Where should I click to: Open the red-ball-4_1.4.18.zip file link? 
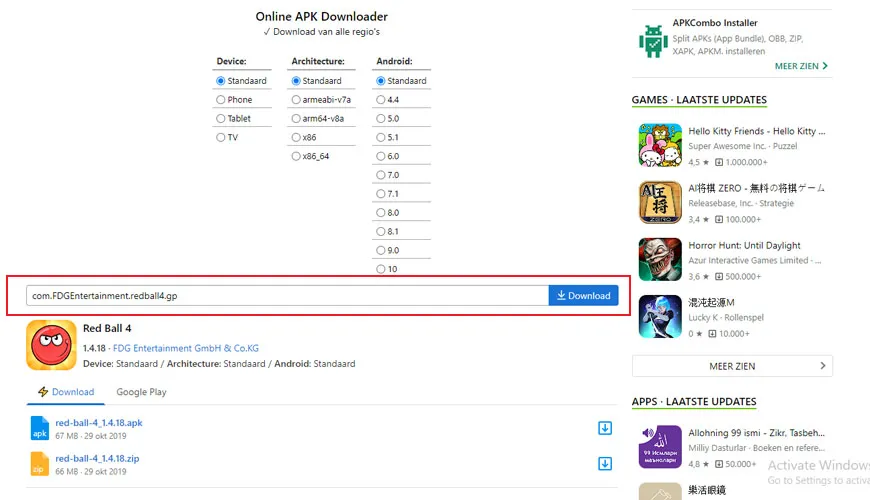pos(97,458)
